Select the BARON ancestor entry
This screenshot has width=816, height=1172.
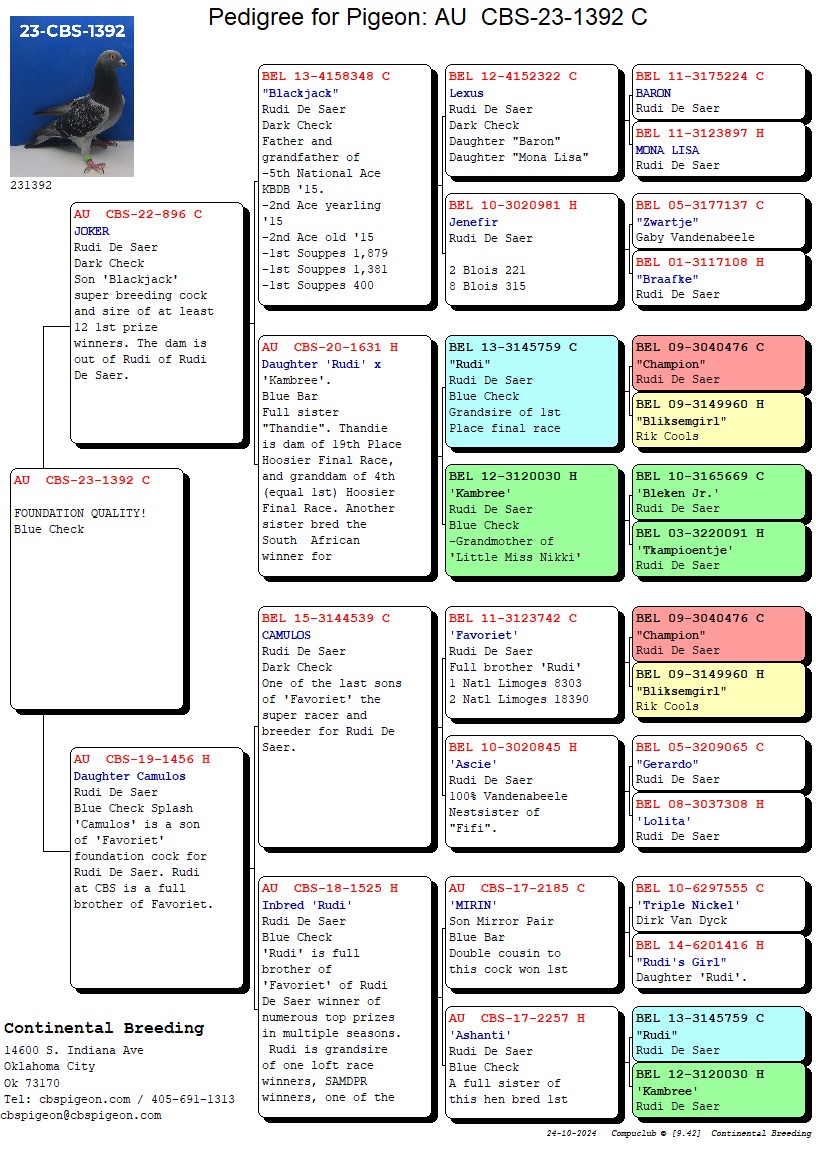[718, 92]
